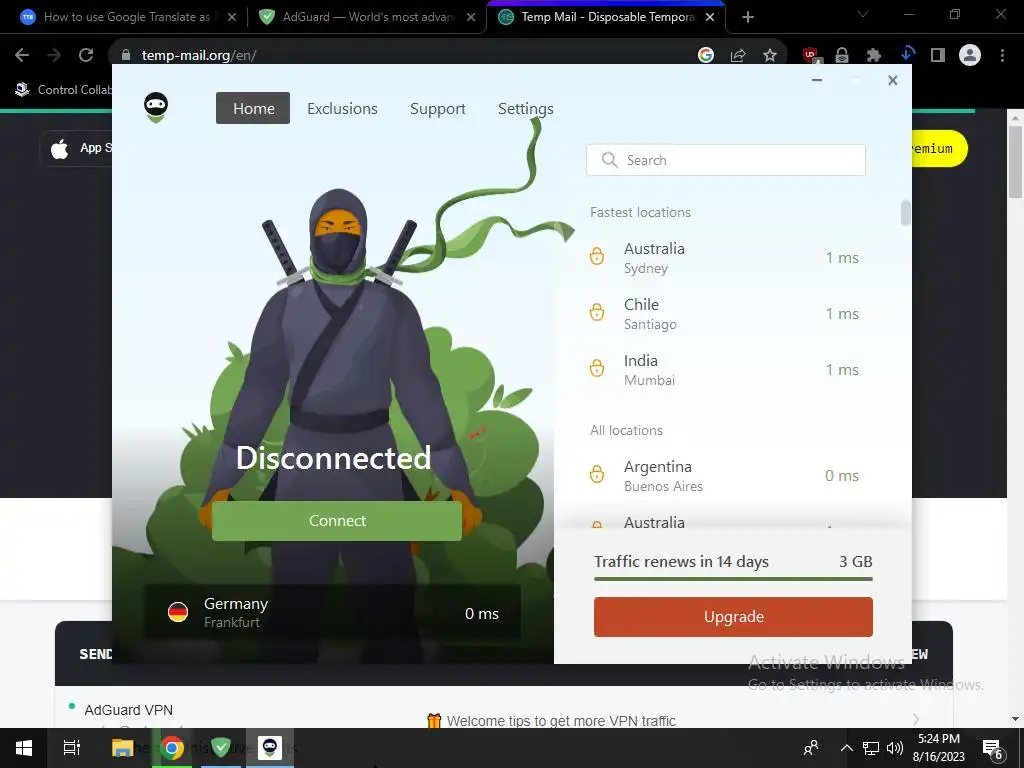Reload the temp-mail page
Image resolution: width=1024 pixels, height=768 pixels.
pyautogui.click(x=86, y=56)
